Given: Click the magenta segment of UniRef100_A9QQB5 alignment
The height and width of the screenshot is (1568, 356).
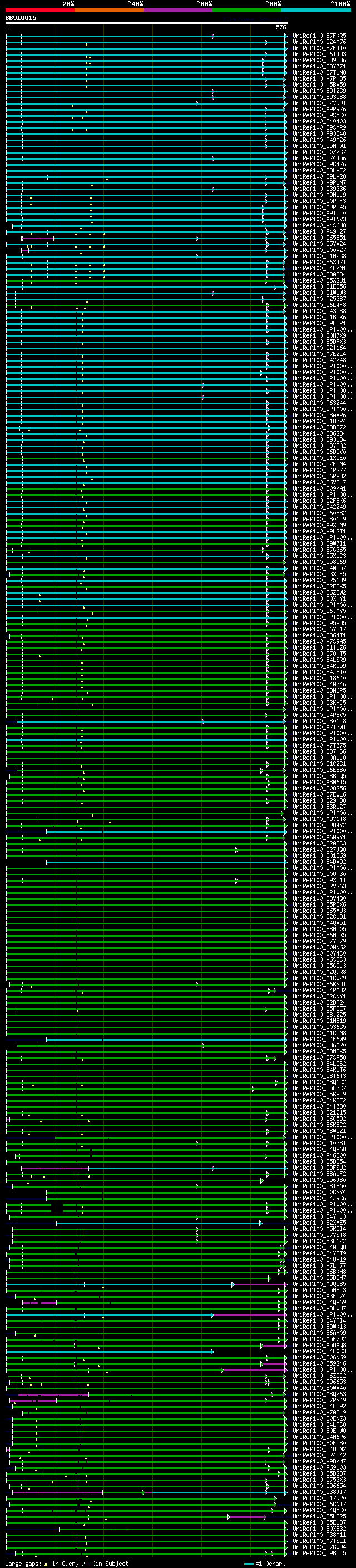Looking at the screenshot, I should 259,1284.
